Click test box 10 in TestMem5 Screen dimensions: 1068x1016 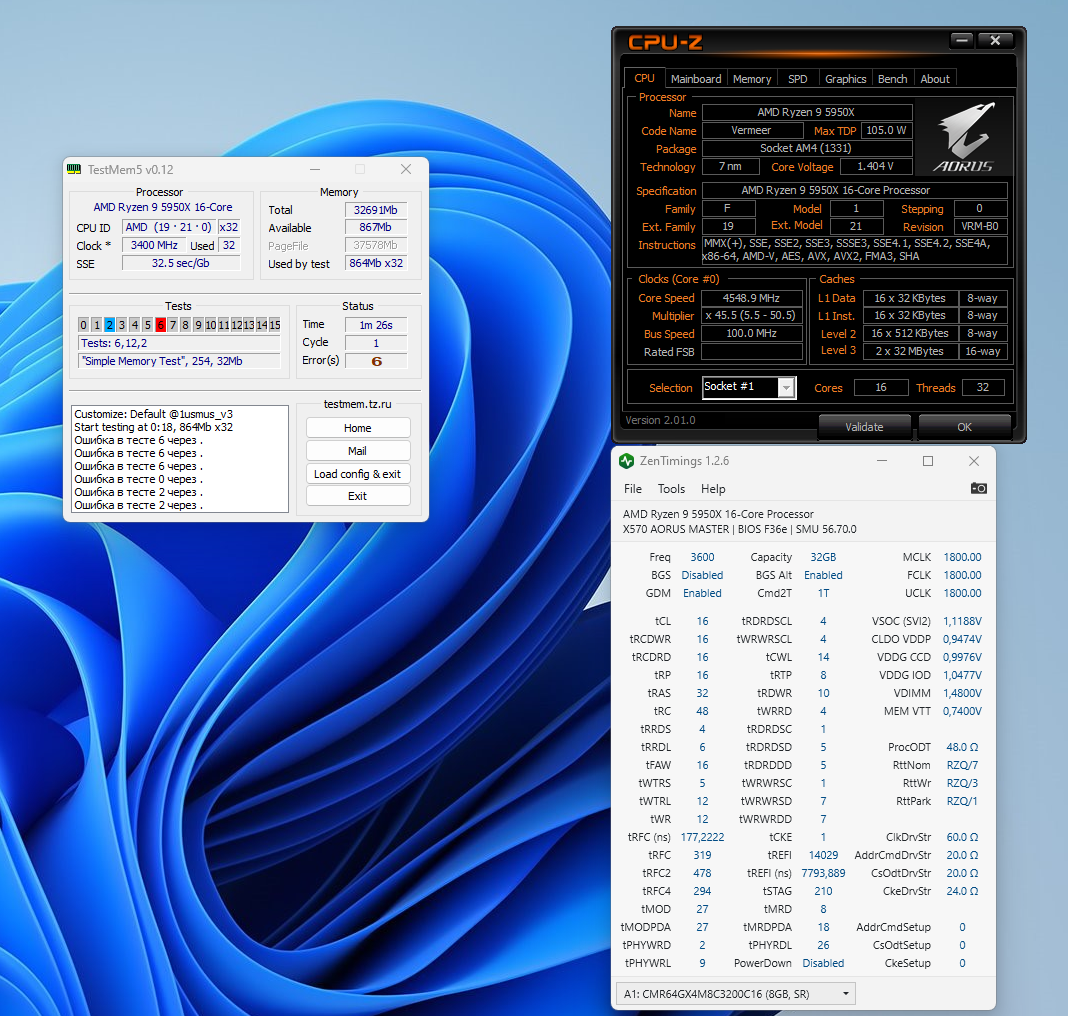click(210, 325)
